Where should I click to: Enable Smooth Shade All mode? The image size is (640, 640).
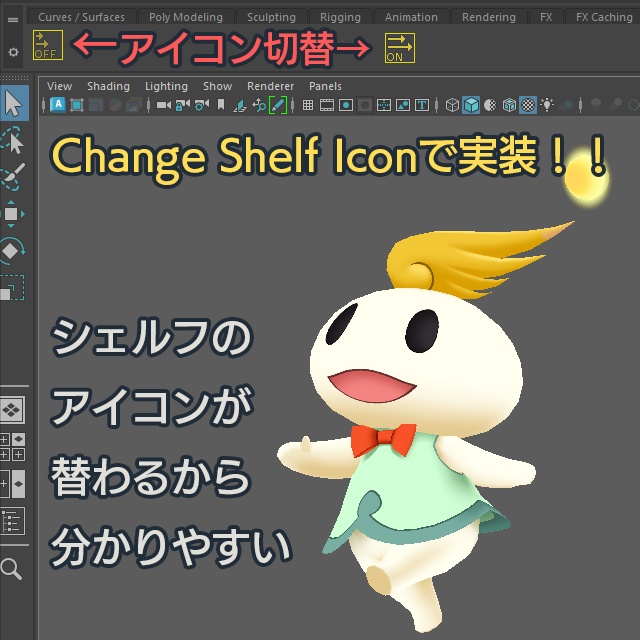[x=471, y=105]
